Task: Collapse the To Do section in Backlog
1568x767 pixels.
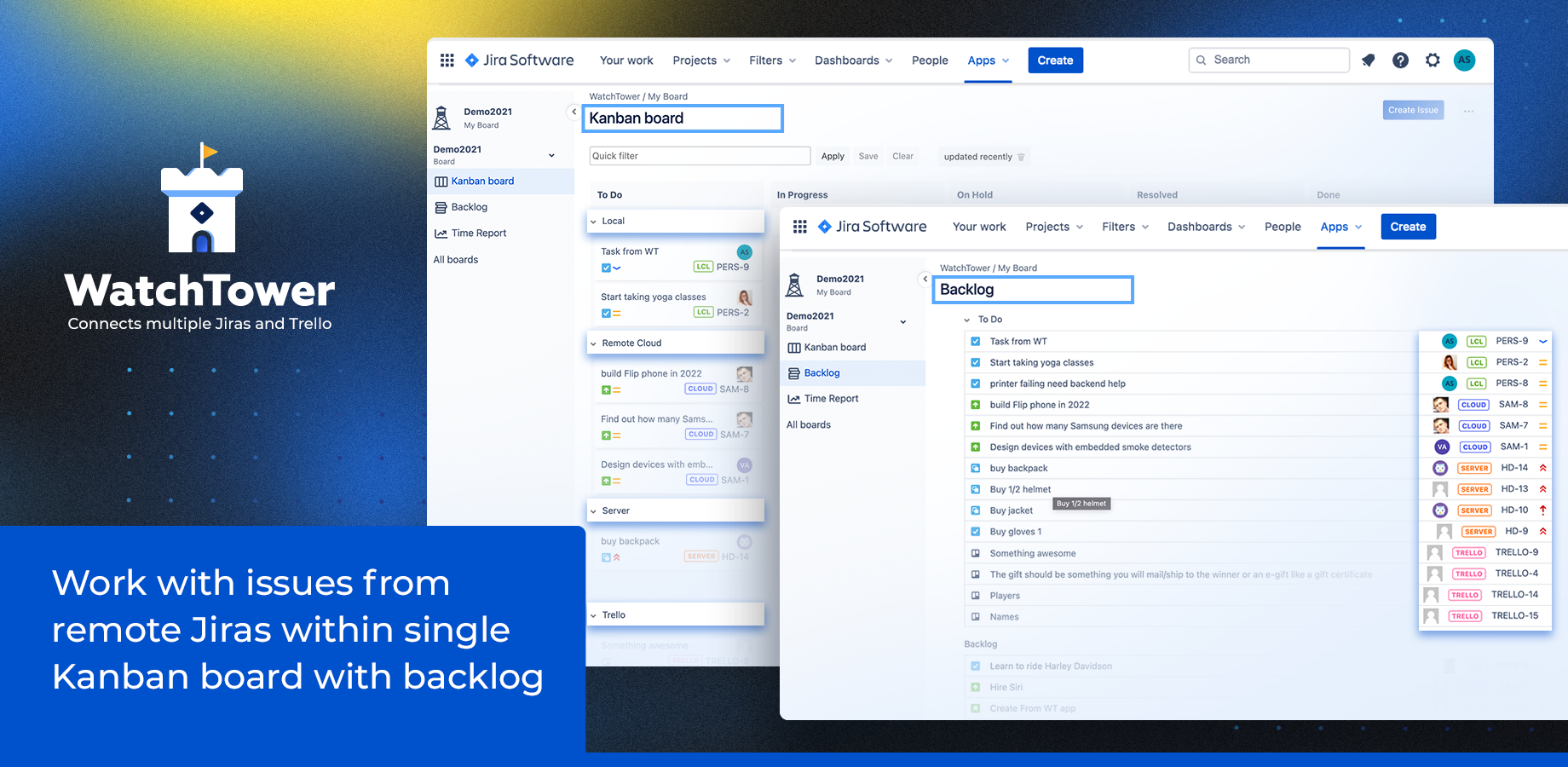Action: [967, 320]
